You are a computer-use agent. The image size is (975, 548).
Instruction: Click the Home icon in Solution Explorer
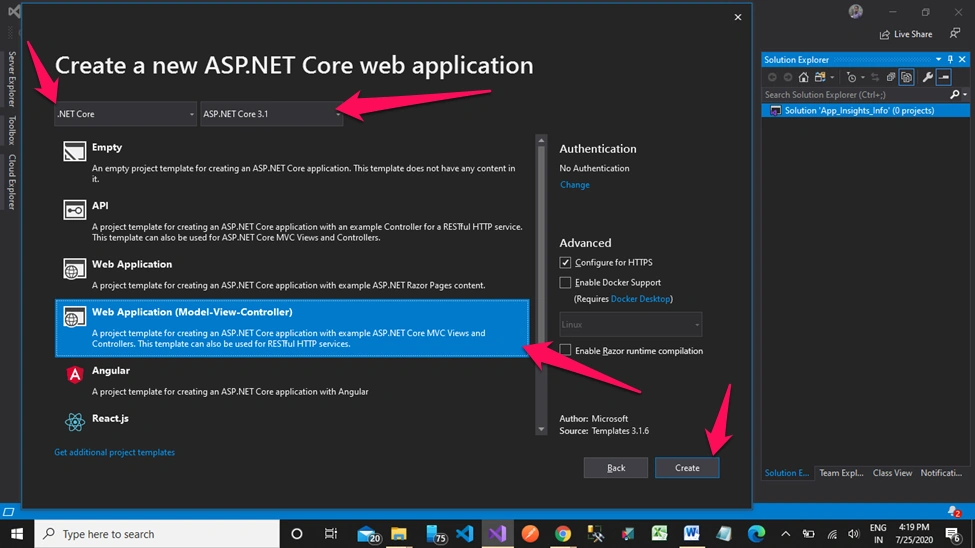coord(803,77)
